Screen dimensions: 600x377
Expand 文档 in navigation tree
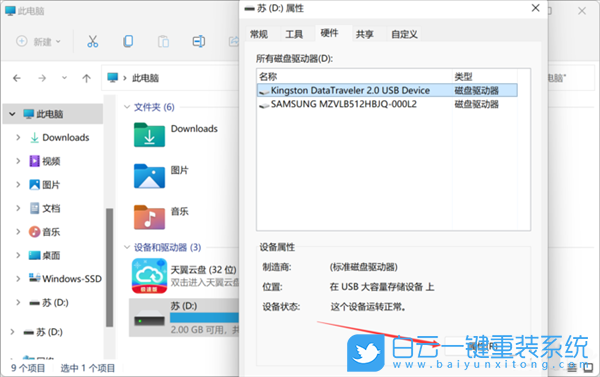click(18, 208)
